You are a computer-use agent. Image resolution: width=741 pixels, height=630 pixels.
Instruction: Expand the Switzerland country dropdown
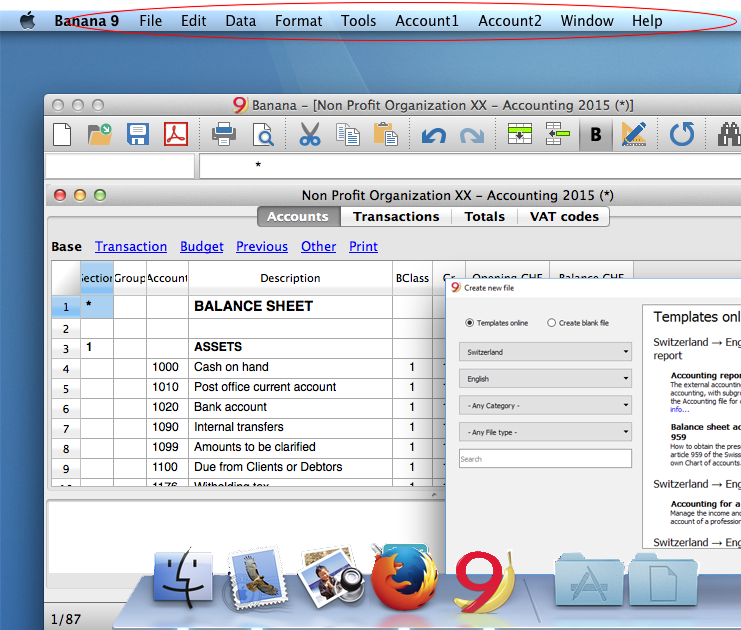click(545, 352)
